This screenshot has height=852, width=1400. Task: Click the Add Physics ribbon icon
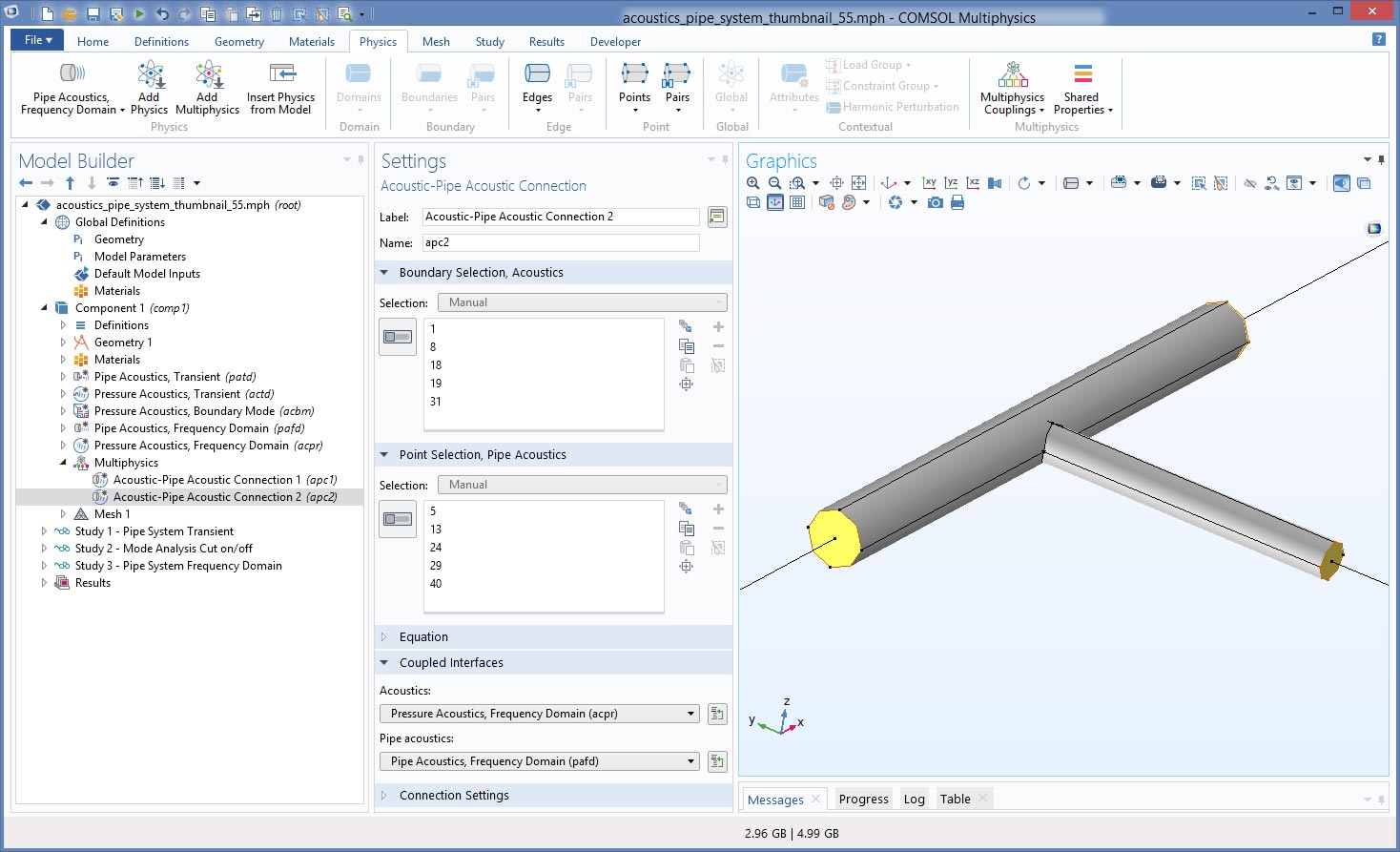150,88
